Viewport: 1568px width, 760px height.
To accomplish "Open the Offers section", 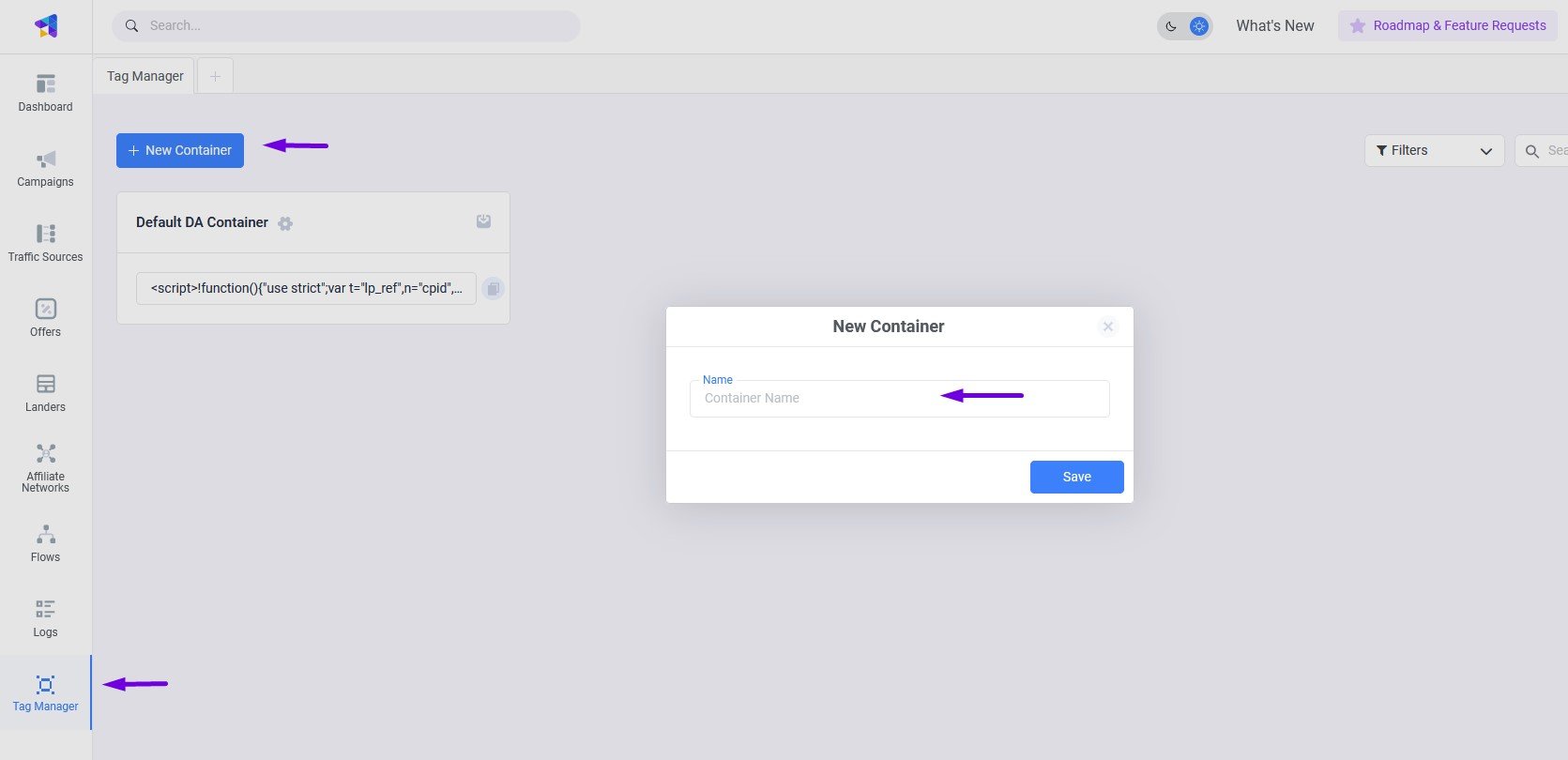I will pos(45,319).
